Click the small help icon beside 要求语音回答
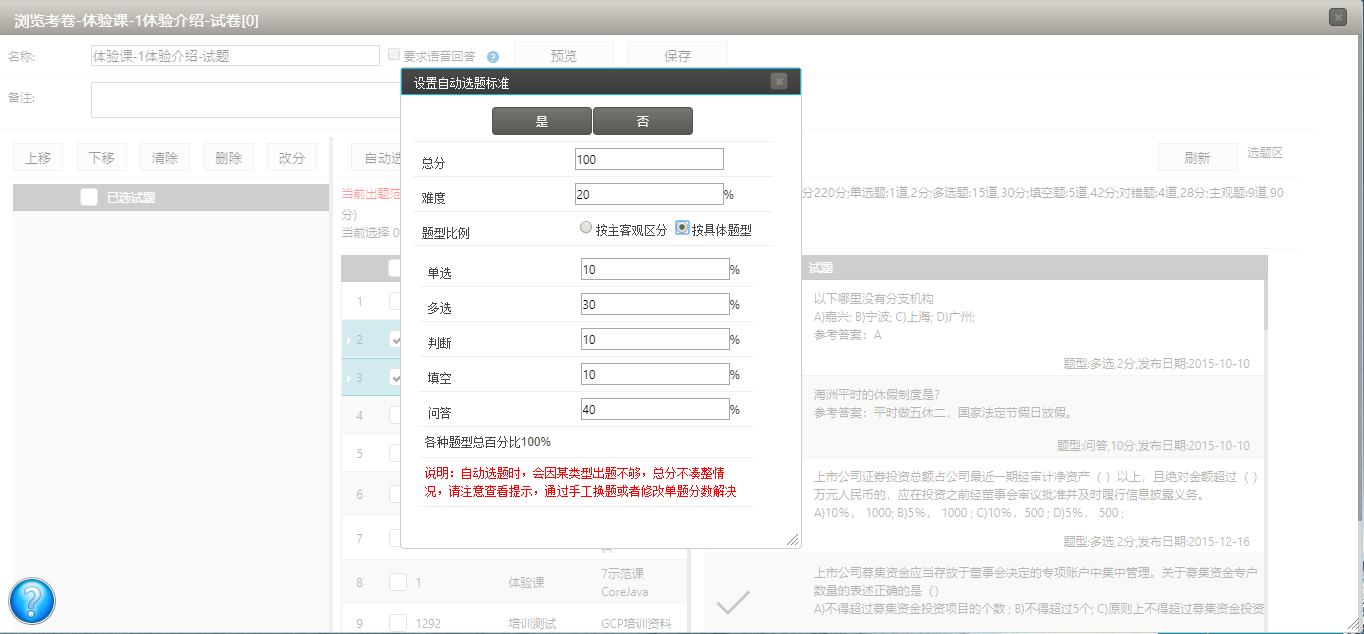The width and height of the screenshot is (1364, 634). pos(492,57)
